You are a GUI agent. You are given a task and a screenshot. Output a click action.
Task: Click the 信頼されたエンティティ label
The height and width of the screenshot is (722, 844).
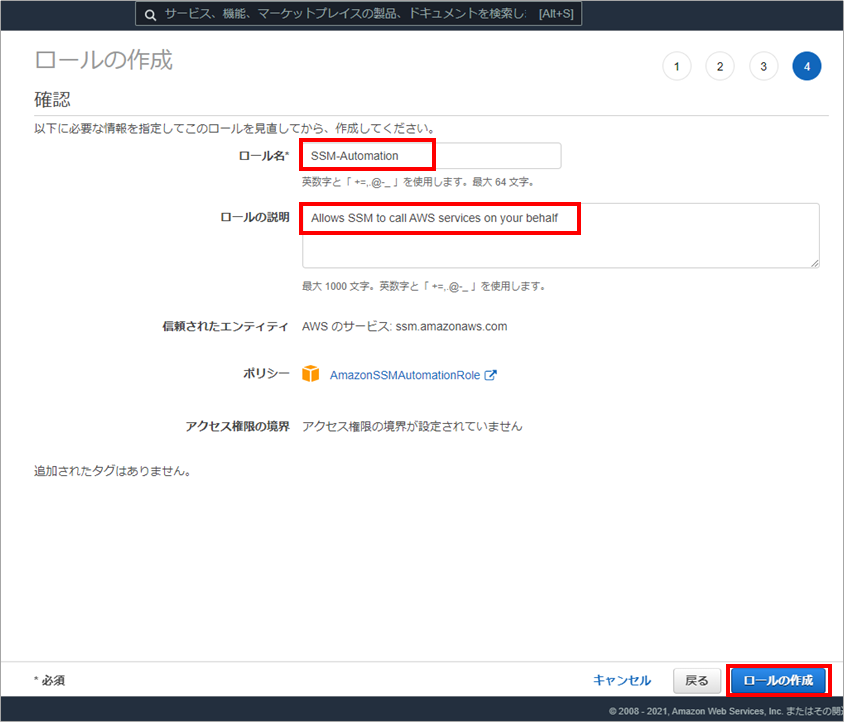pos(226,326)
